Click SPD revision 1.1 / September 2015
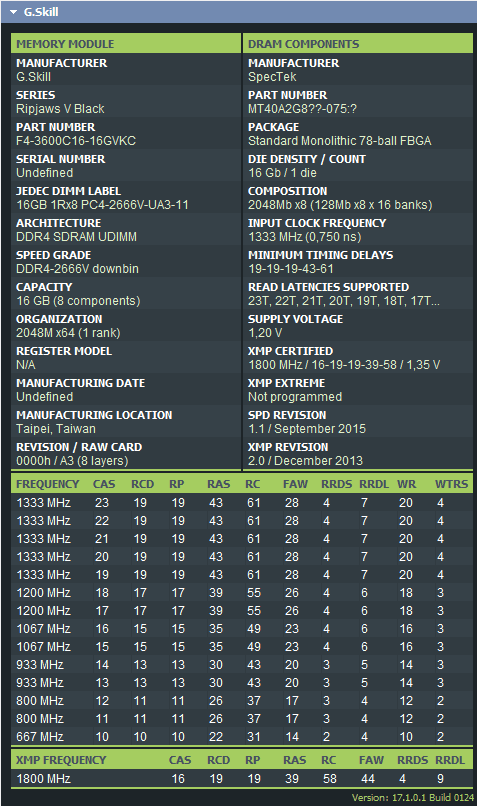 click(307, 429)
